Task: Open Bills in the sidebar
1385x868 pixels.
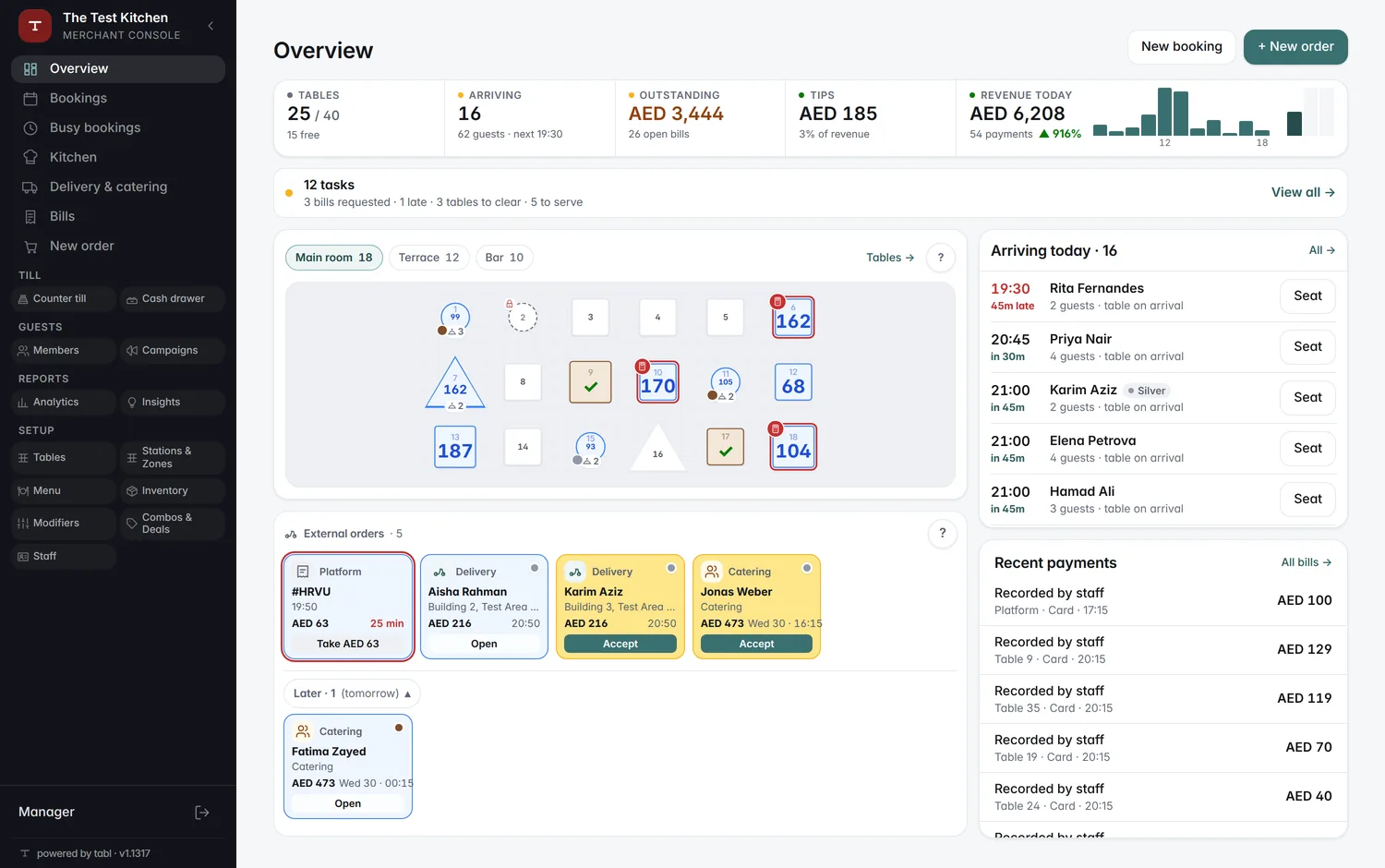Action: (118, 216)
